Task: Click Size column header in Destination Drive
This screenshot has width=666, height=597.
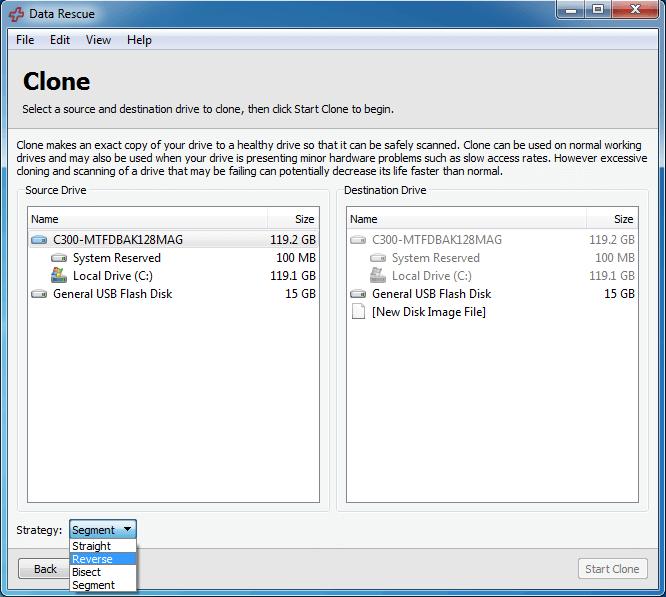Action: coord(612,219)
